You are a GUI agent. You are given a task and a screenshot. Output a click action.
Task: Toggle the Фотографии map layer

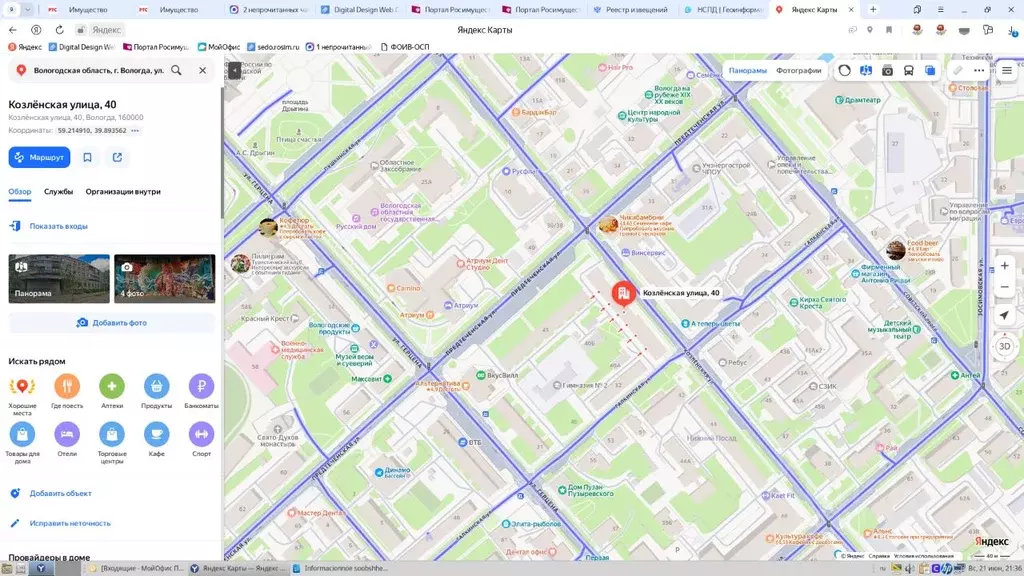(798, 71)
